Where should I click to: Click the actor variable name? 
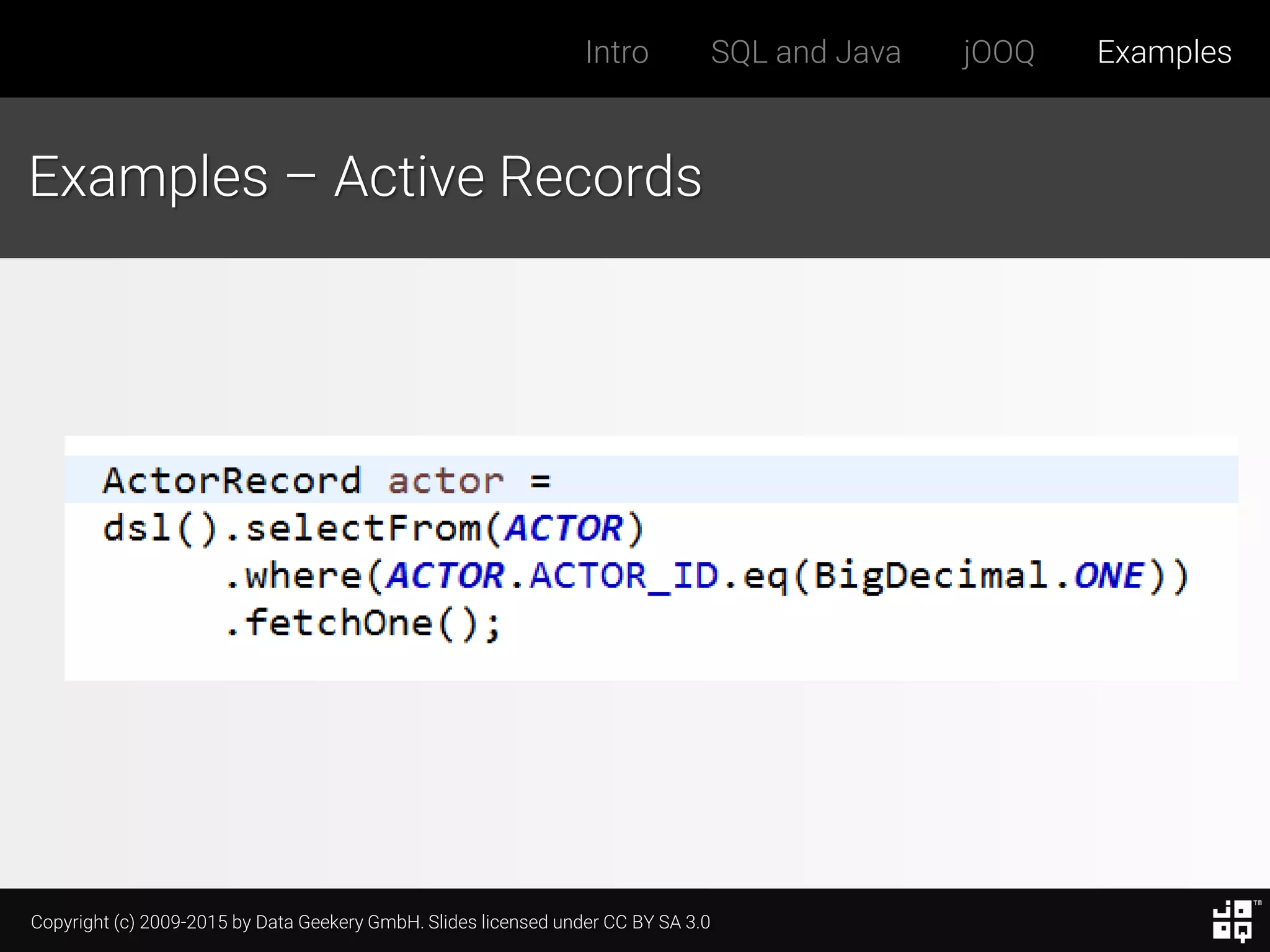445,481
